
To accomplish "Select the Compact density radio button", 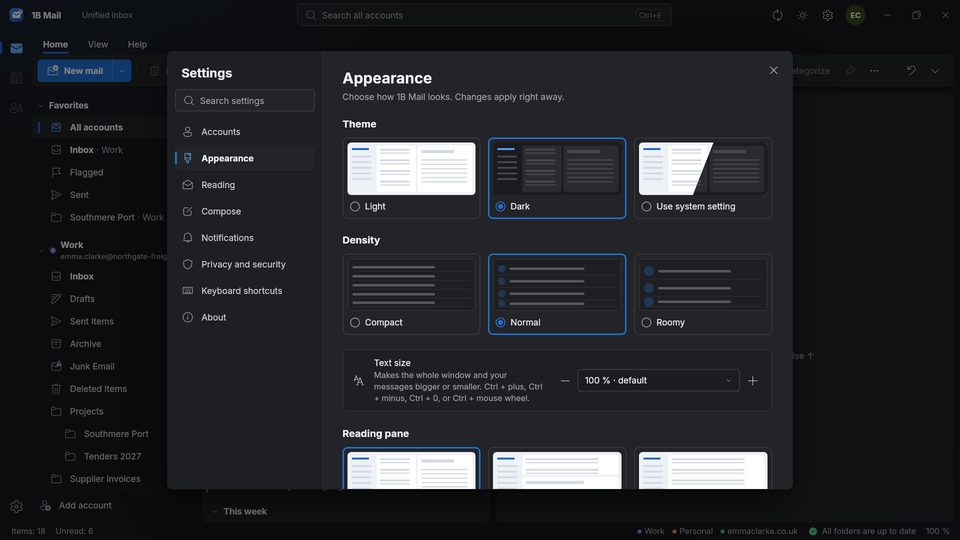I will 354,323.
